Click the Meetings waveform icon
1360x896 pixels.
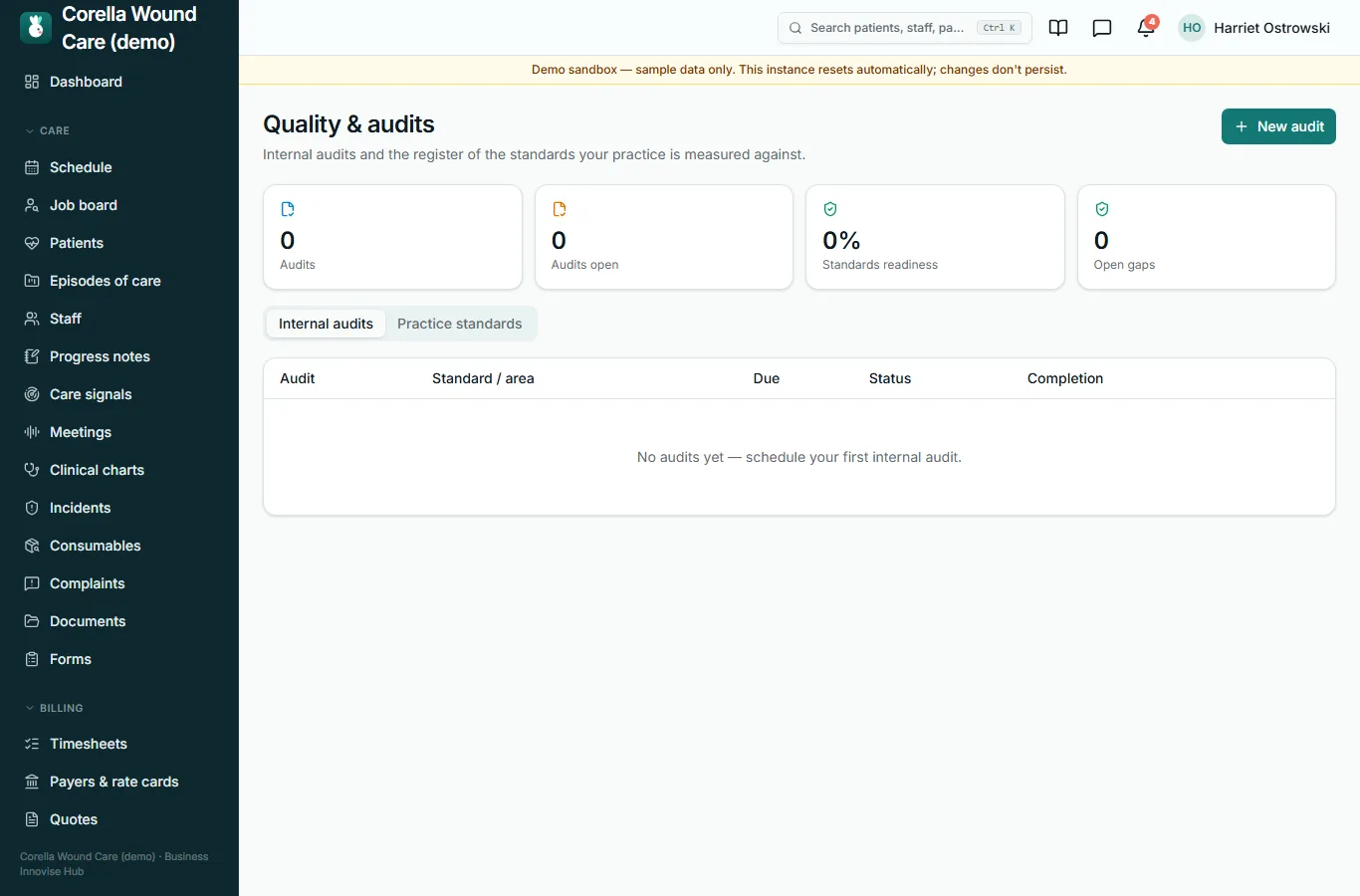pos(32,432)
